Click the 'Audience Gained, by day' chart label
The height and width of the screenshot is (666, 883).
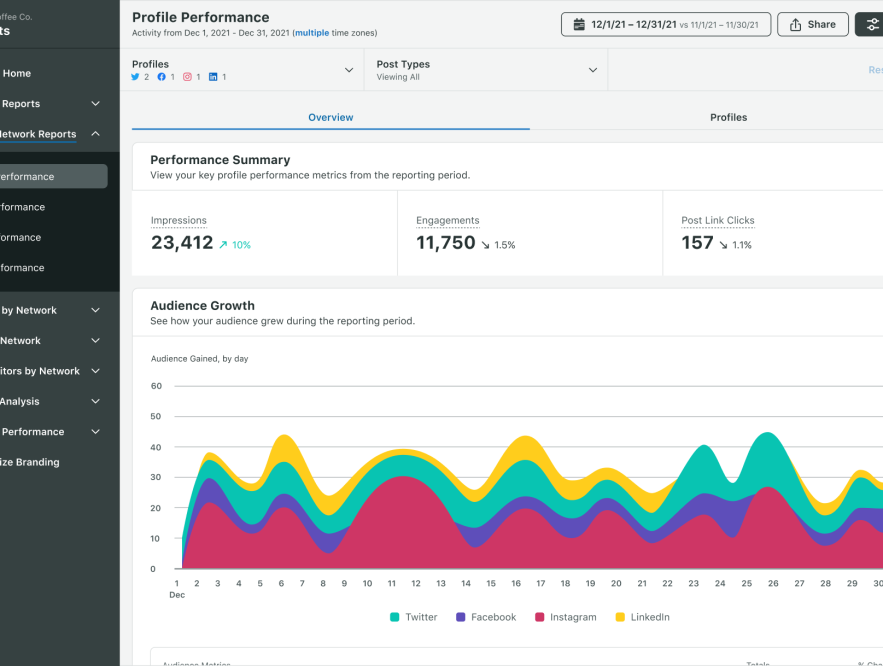pyautogui.click(x=199, y=359)
